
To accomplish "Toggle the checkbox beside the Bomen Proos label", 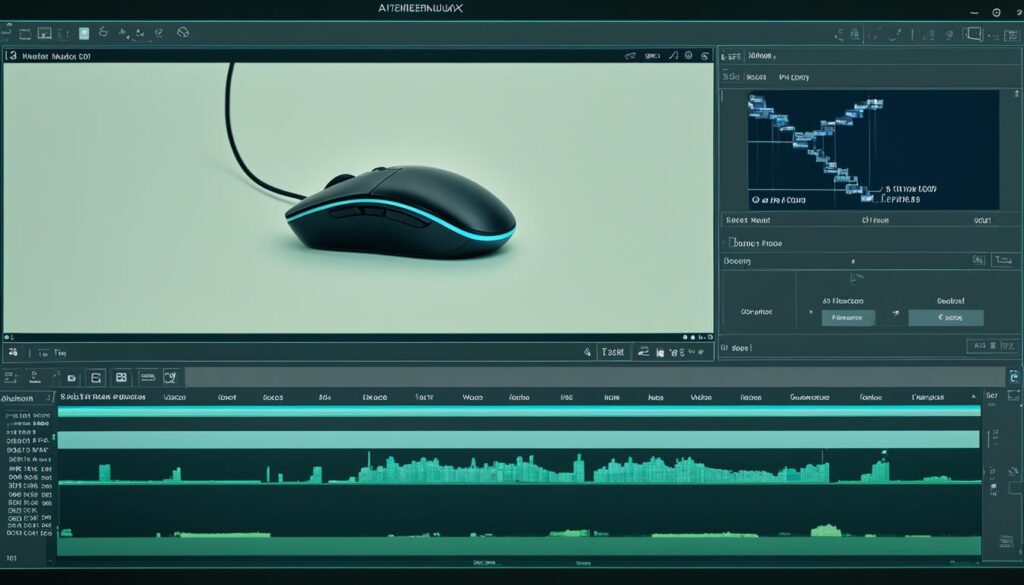I will pyautogui.click(x=729, y=242).
